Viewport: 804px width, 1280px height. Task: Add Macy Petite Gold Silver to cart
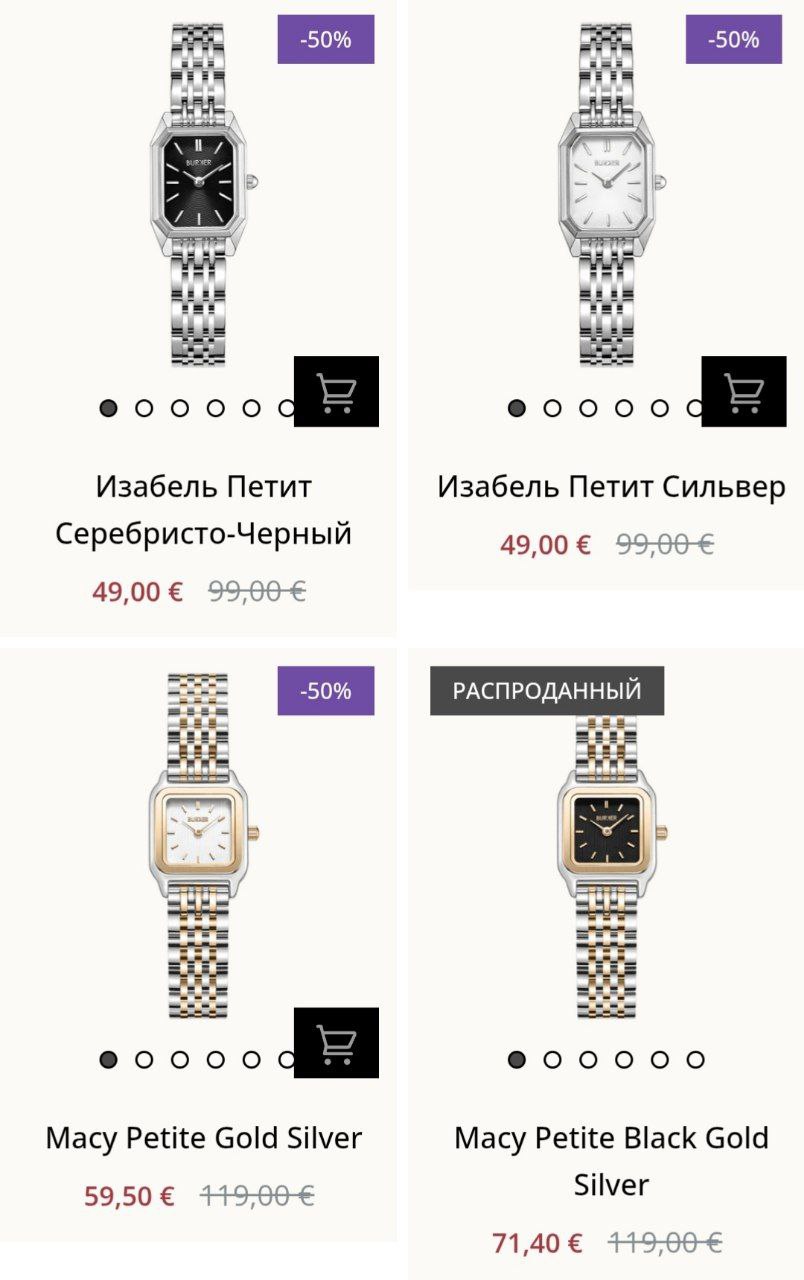point(336,1042)
